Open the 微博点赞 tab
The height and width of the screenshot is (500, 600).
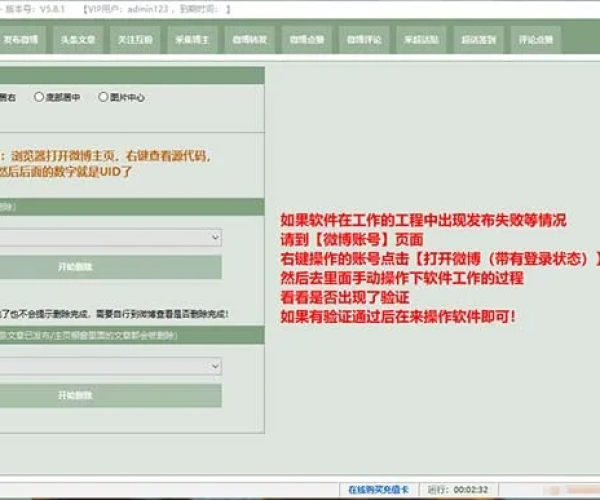click(x=307, y=39)
